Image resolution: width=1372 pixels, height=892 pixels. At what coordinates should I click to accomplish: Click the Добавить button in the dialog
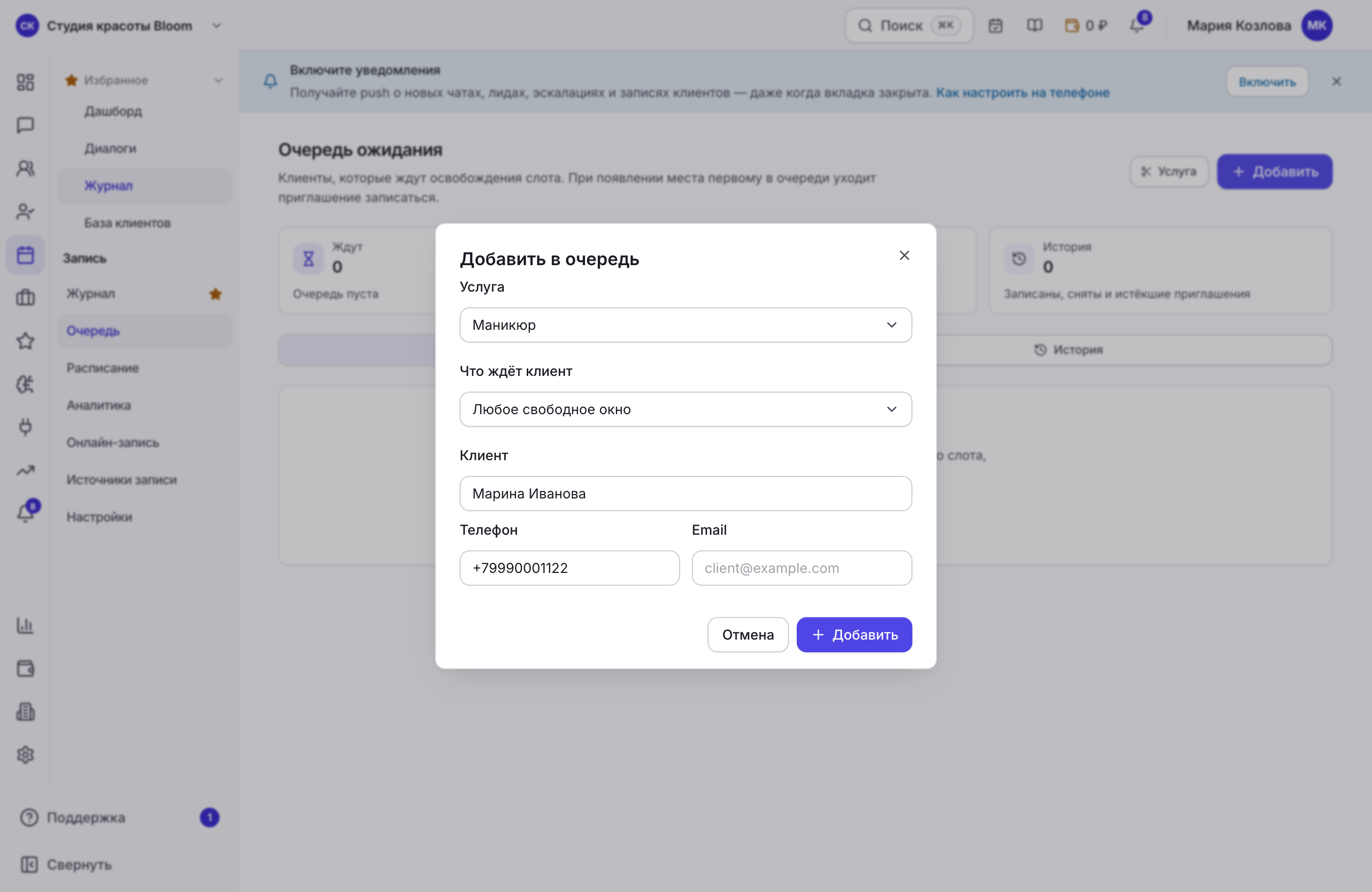[854, 634]
